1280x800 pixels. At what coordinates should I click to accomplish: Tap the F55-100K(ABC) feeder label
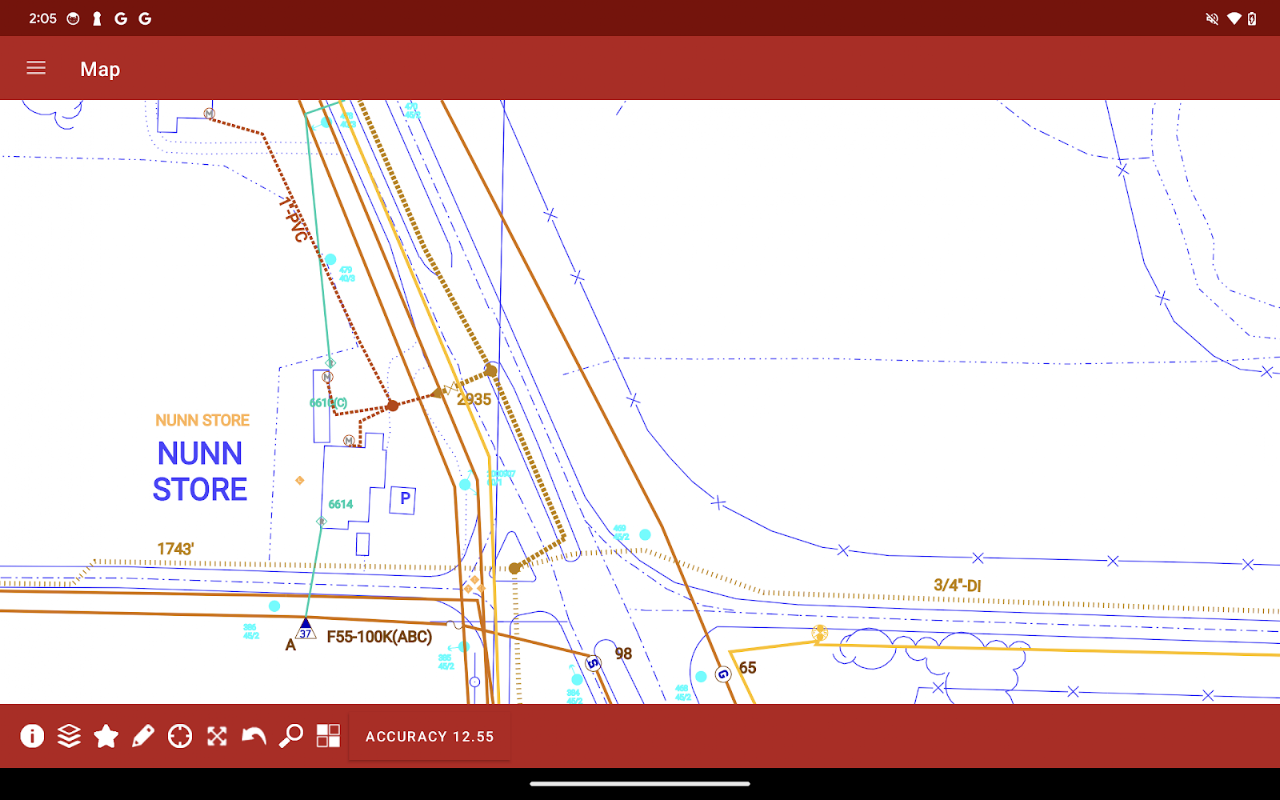pos(380,637)
